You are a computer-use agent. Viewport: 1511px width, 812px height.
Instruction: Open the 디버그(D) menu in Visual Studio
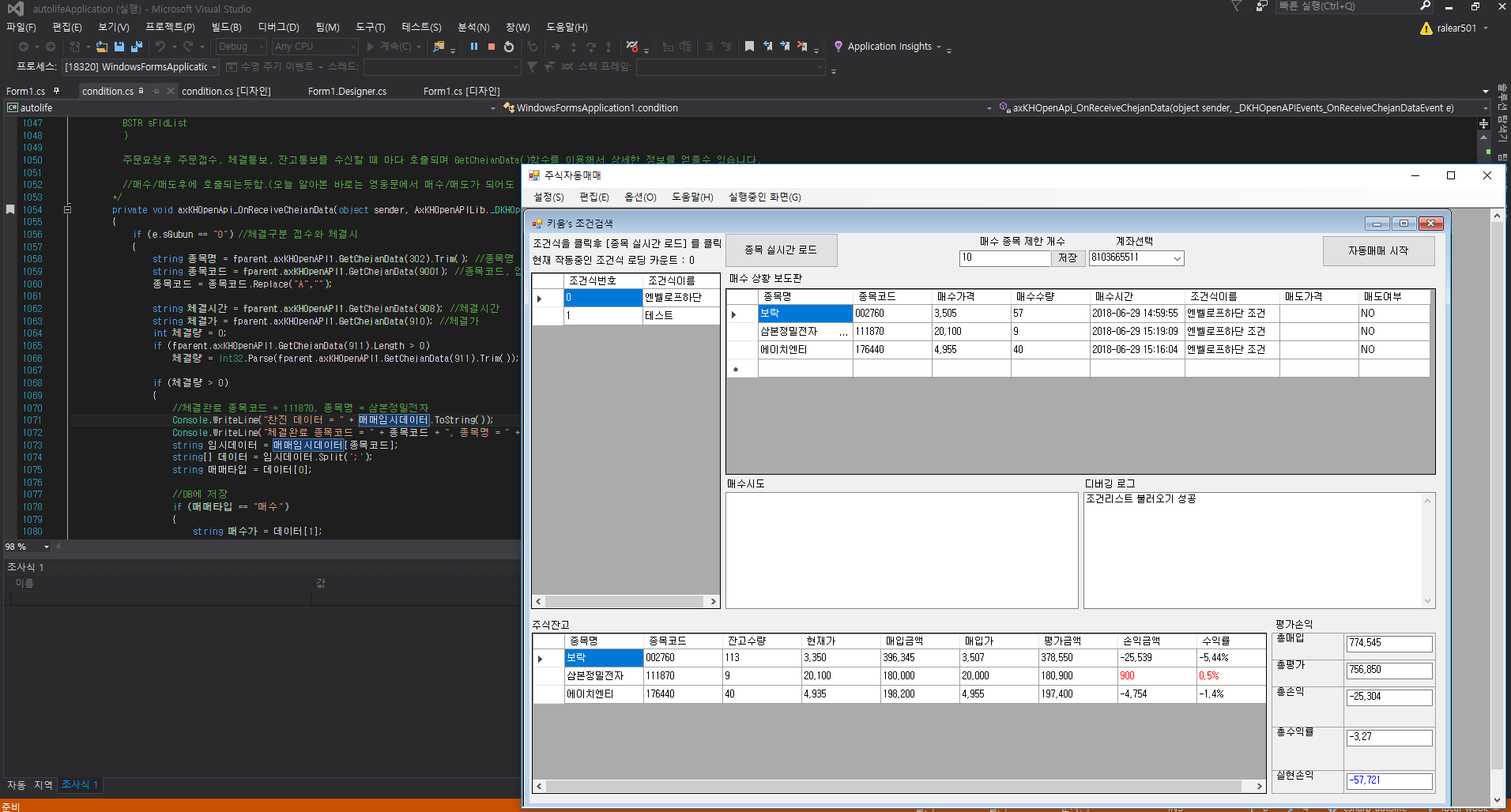pyautogui.click(x=279, y=28)
